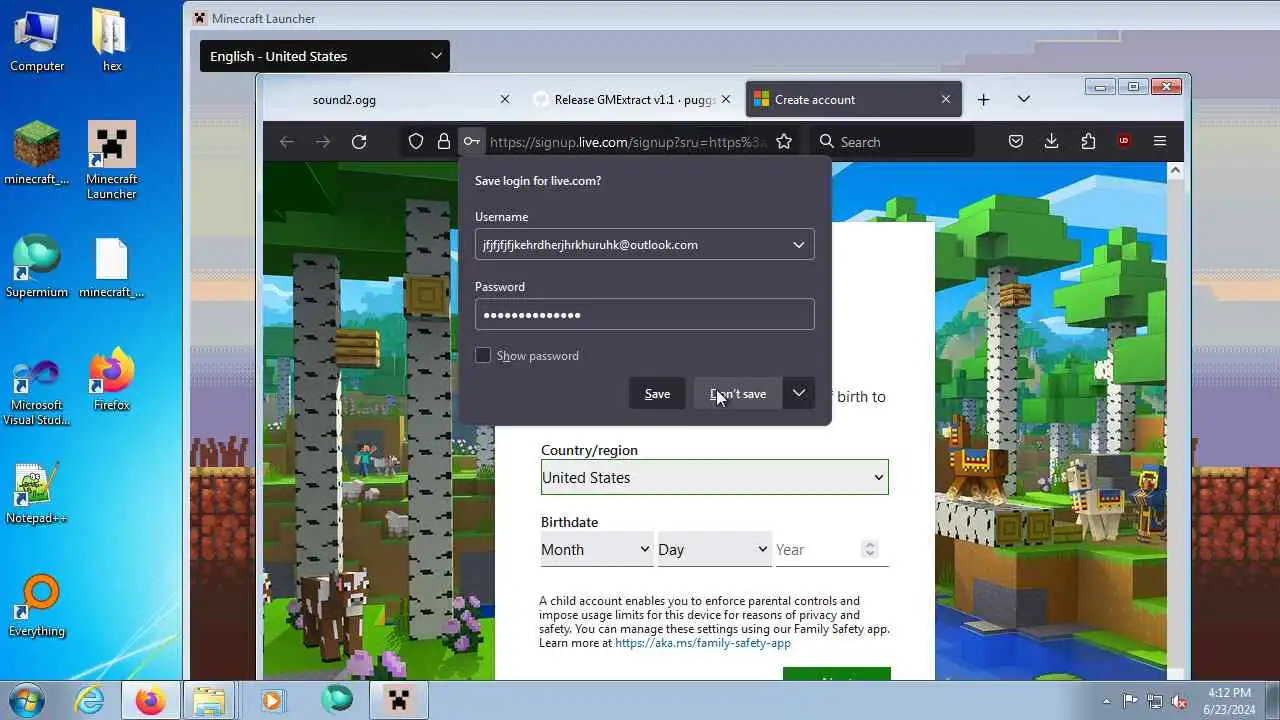Open a new tab with plus button
The image size is (1280, 720).
point(983,99)
